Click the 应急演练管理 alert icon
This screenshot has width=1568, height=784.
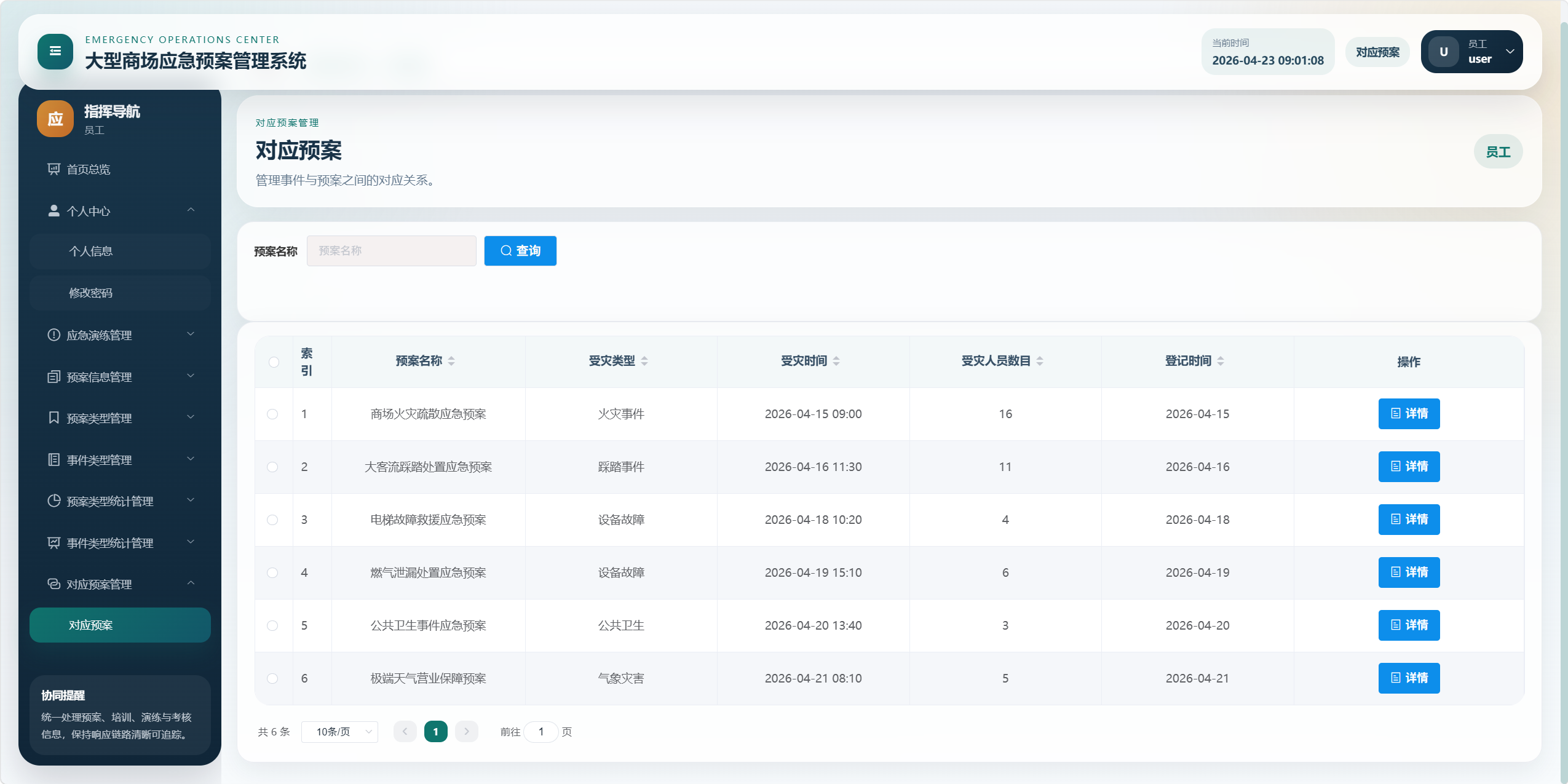coord(54,335)
